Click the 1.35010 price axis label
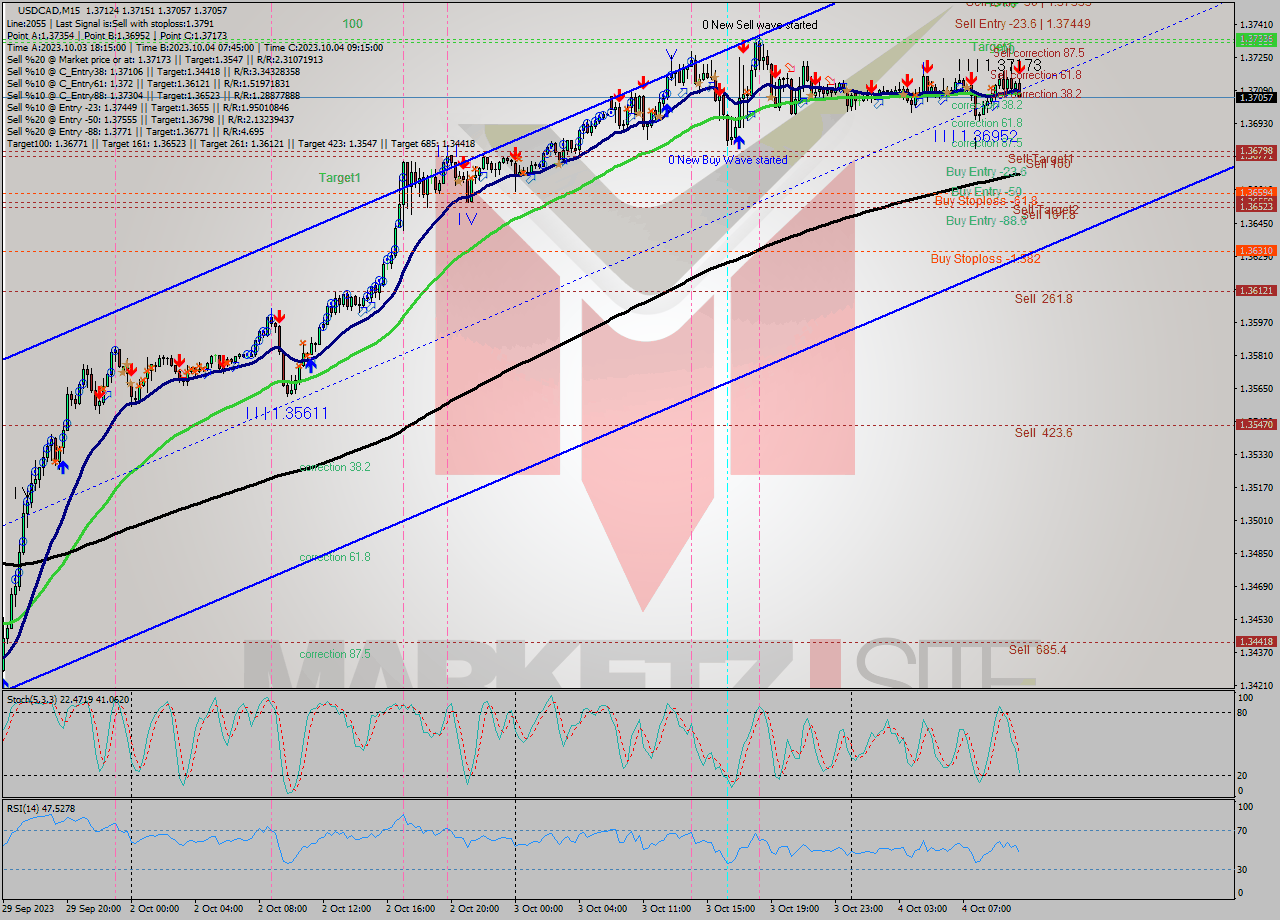Viewport: 1280px width, 920px height. click(x=1256, y=521)
